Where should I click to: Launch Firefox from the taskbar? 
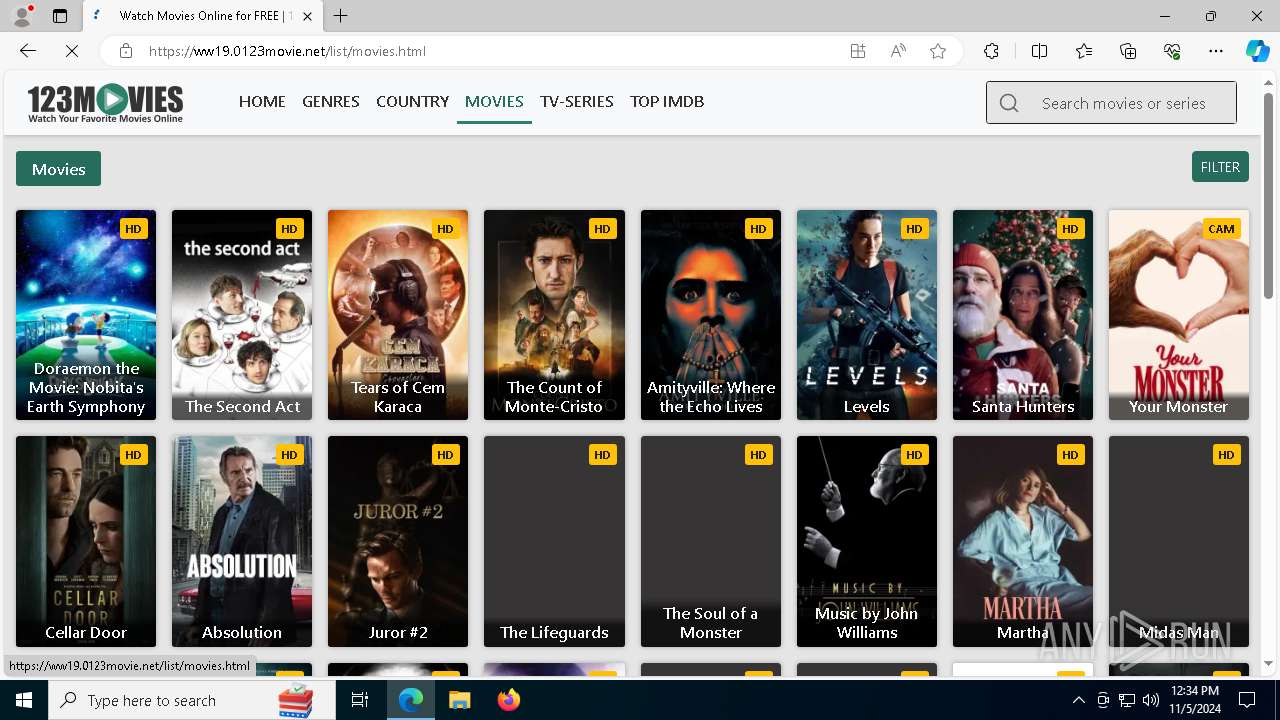point(508,700)
